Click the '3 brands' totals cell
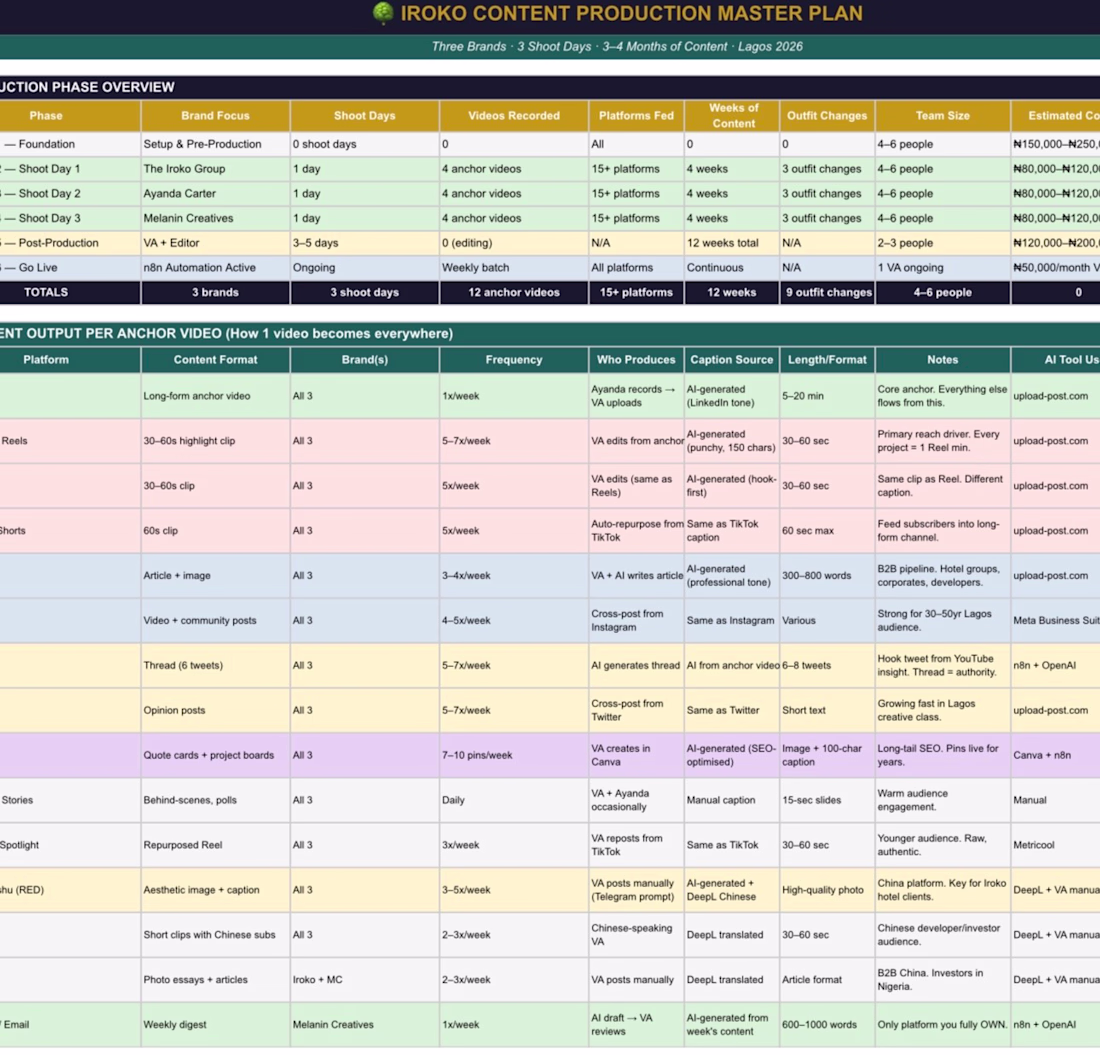This screenshot has width=1100, height=1055. [x=215, y=293]
